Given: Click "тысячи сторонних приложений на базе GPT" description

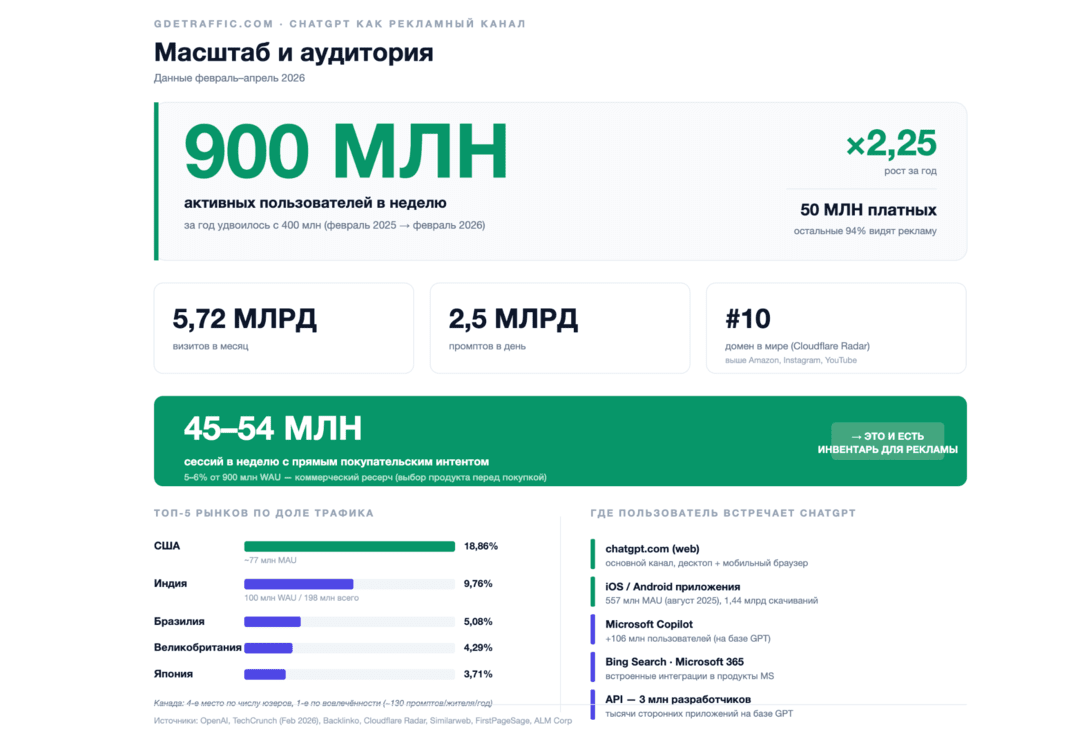Looking at the screenshot, I should [x=698, y=714].
